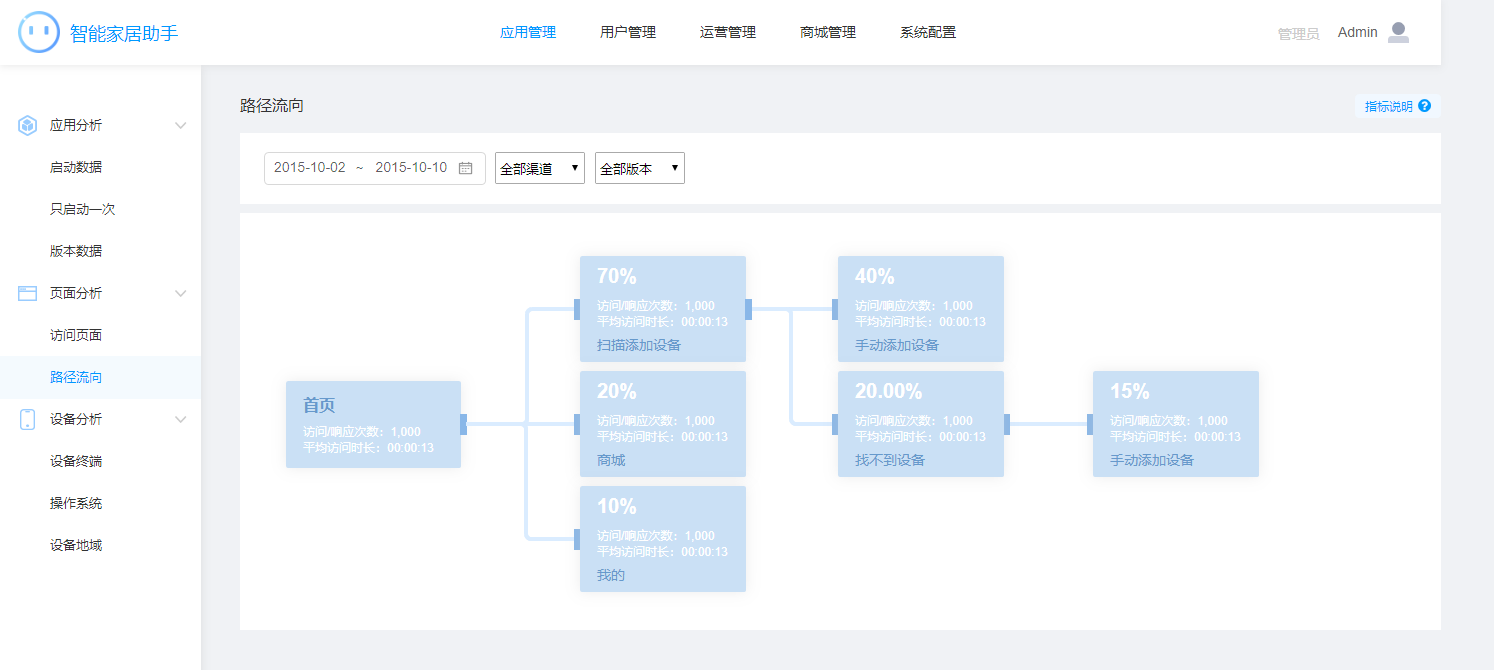
Task: Select 设备终端 in the sidebar
Action: pos(76,461)
